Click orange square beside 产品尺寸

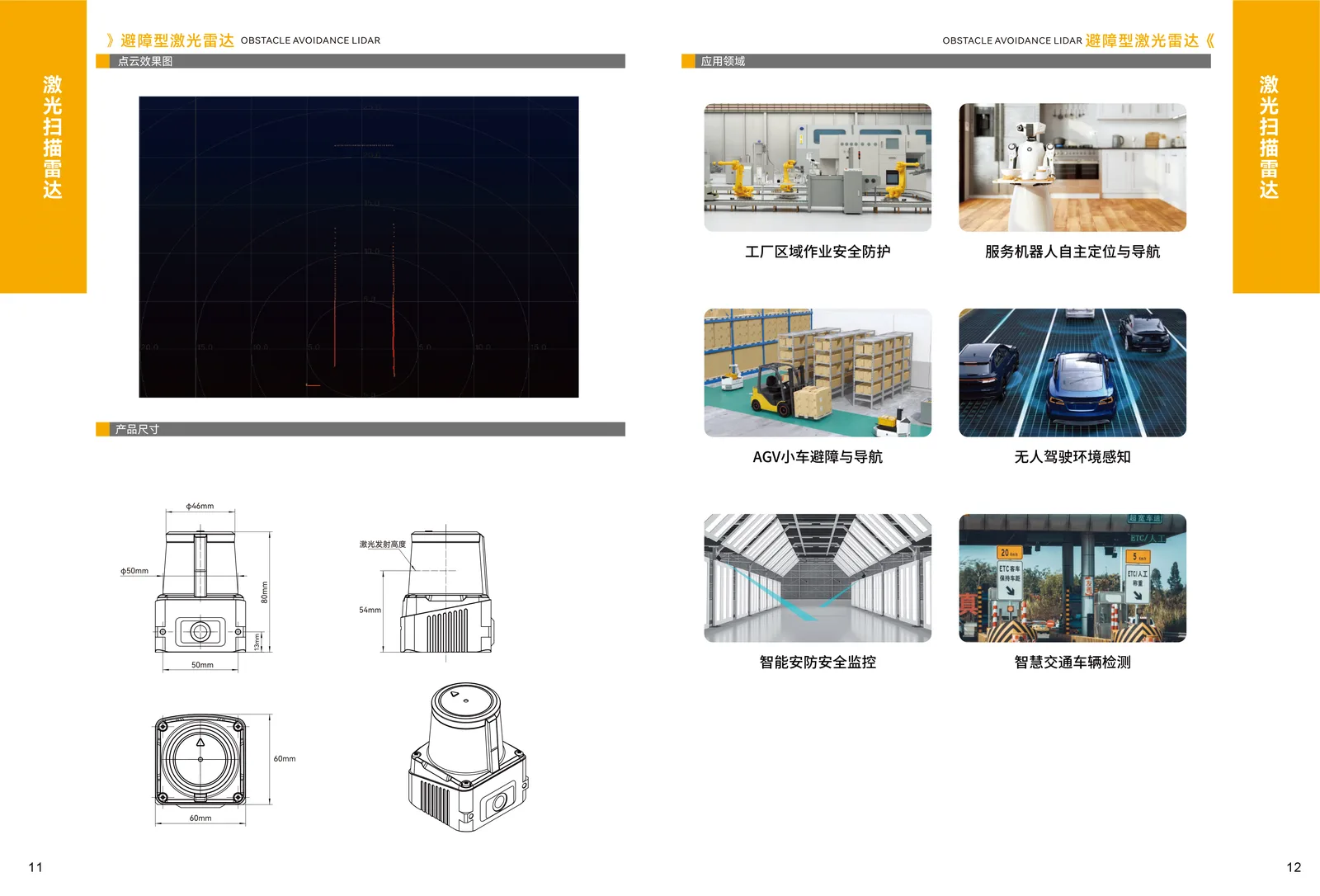102,429
